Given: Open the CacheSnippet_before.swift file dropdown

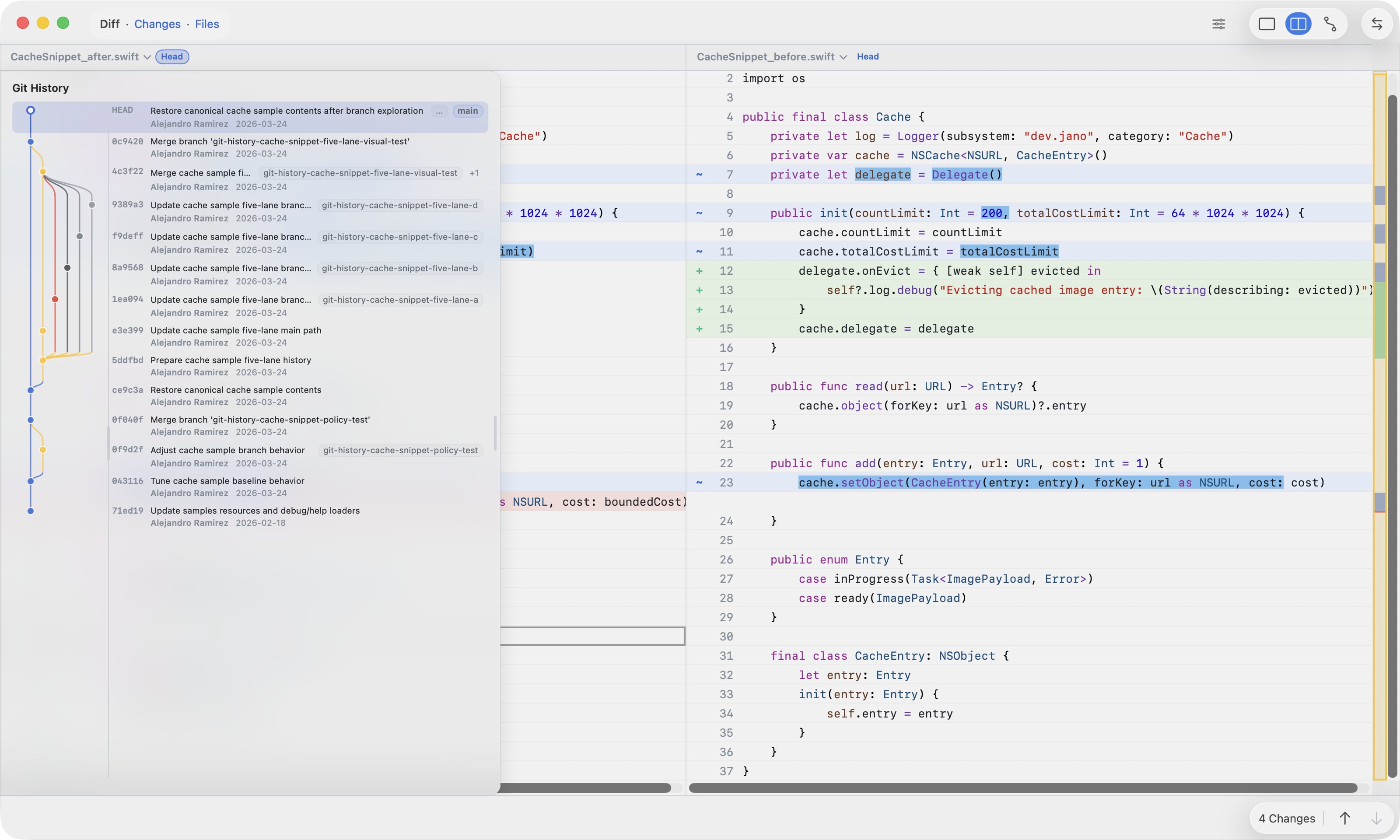Looking at the screenshot, I should click(845, 56).
